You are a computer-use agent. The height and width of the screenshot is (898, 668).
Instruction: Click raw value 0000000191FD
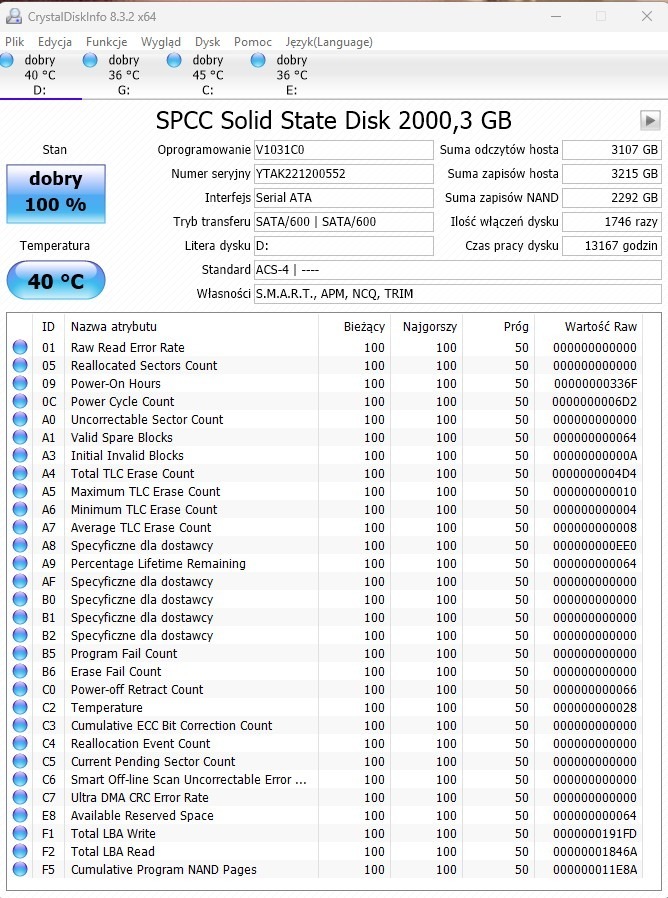(595, 833)
